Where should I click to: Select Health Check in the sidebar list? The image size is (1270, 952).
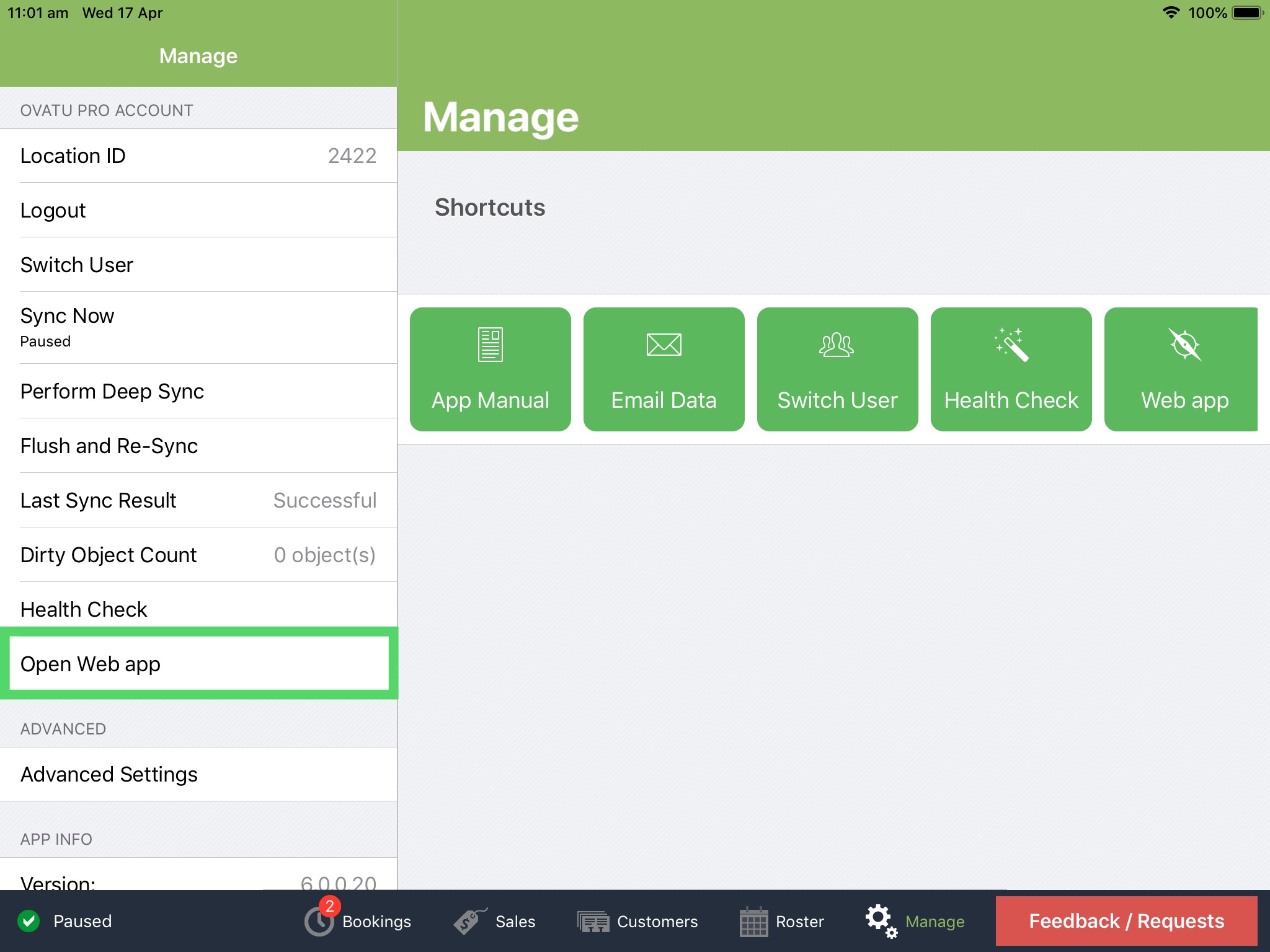(198, 609)
